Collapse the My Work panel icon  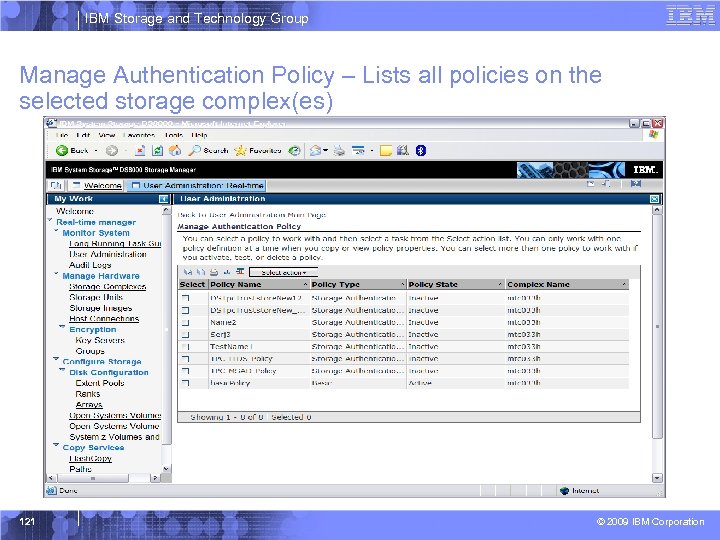[163, 199]
